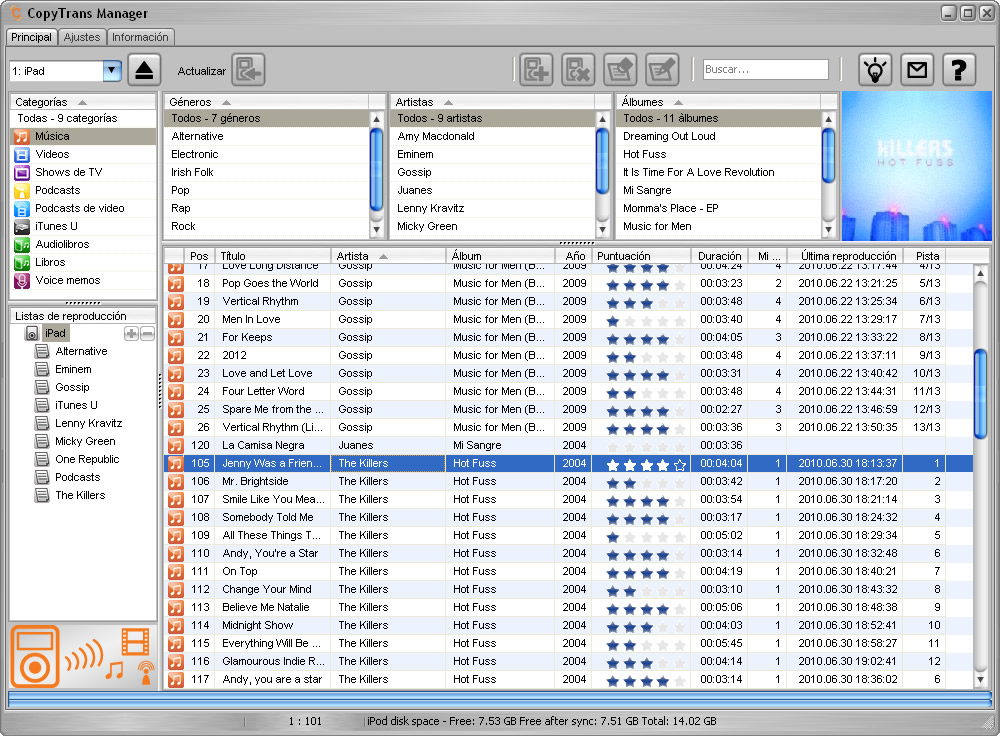Click the lightbulb tips icon

click(875, 70)
